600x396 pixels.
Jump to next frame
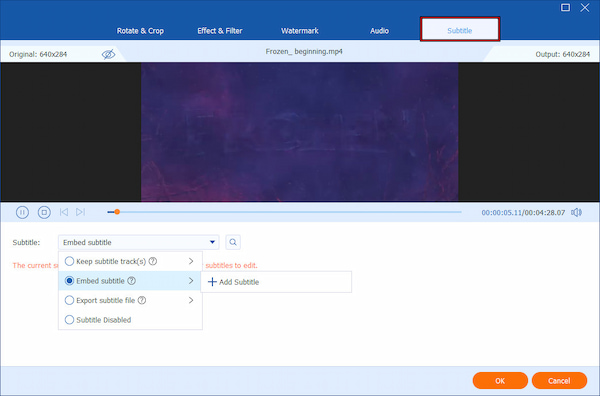tap(80, 212)
